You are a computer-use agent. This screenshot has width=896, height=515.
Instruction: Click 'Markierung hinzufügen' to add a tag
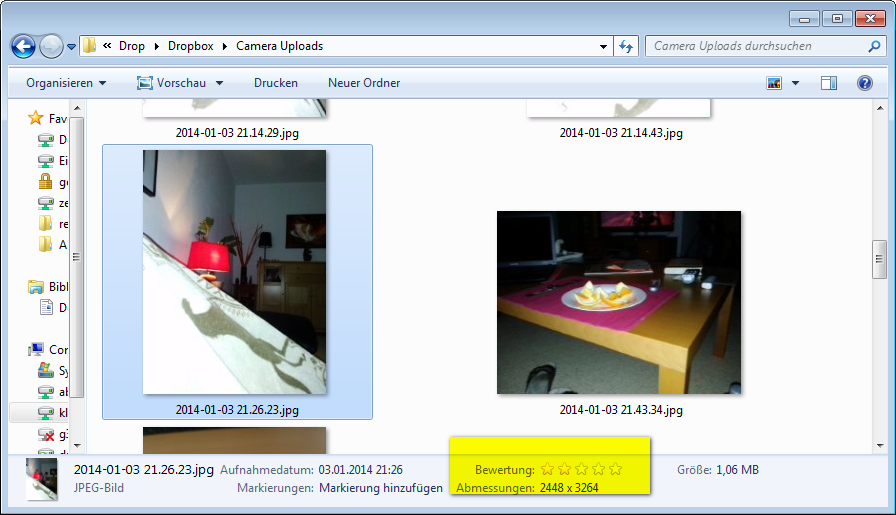tap(381, 488)
